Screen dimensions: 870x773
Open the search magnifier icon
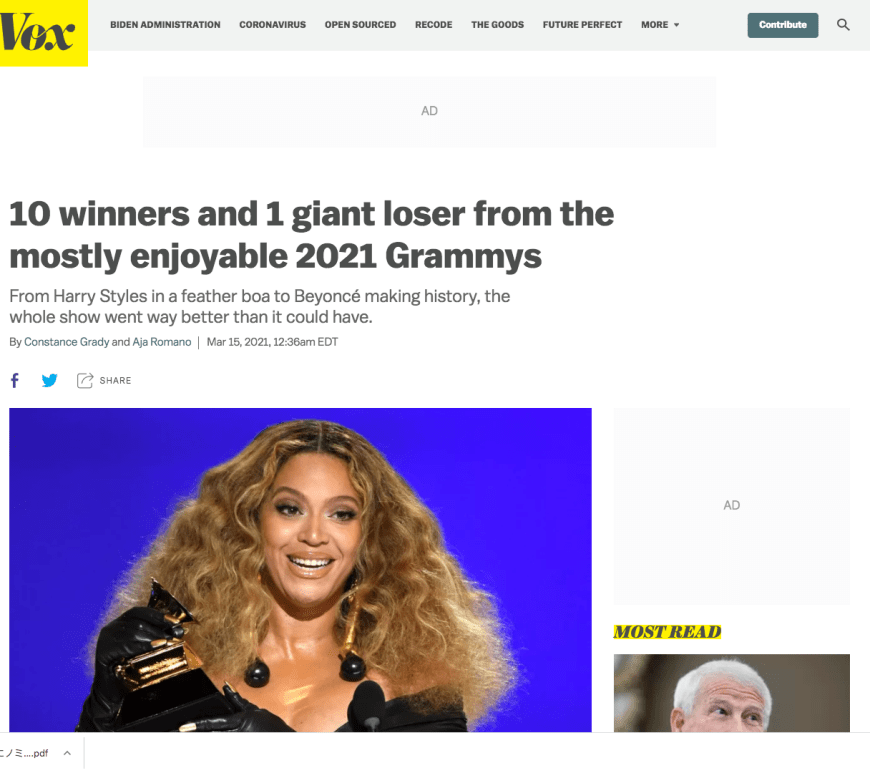[x=843, y=25]
